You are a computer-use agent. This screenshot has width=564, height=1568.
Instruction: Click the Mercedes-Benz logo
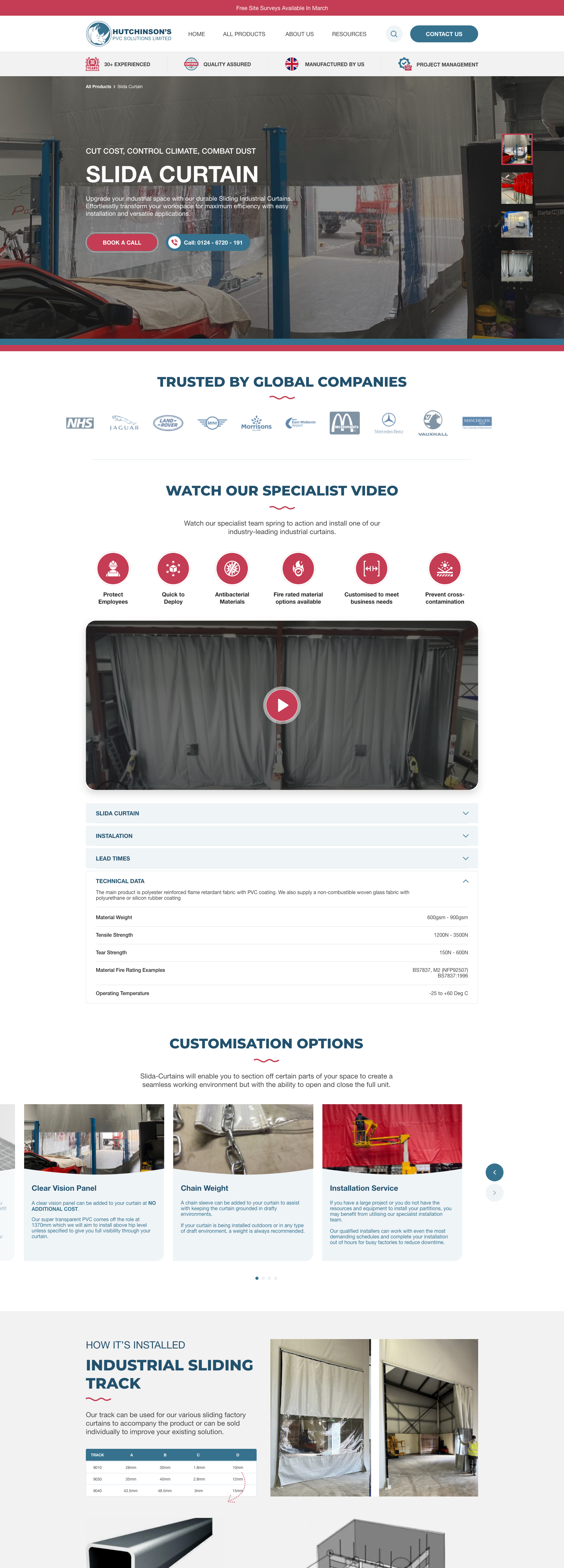(389, 423)
